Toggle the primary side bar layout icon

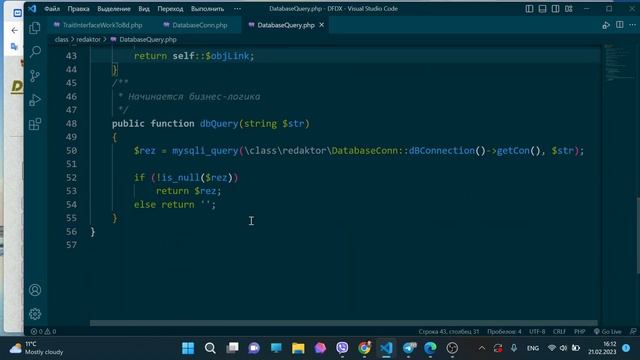pos(529,9)
